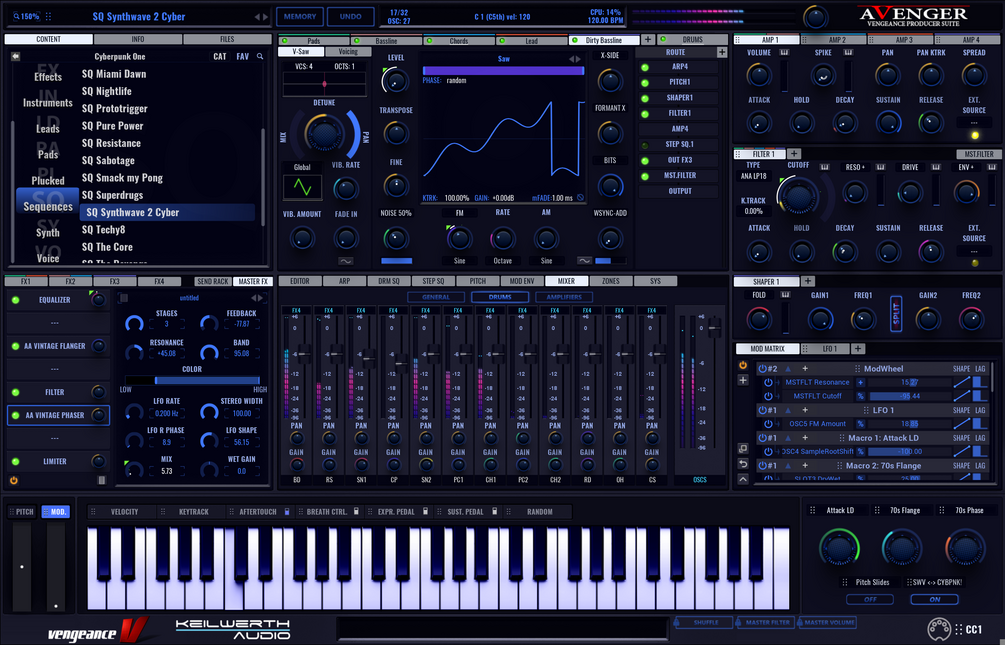
Task: Toggle MST.FILTER route LED
Action: tap(645, 176)
